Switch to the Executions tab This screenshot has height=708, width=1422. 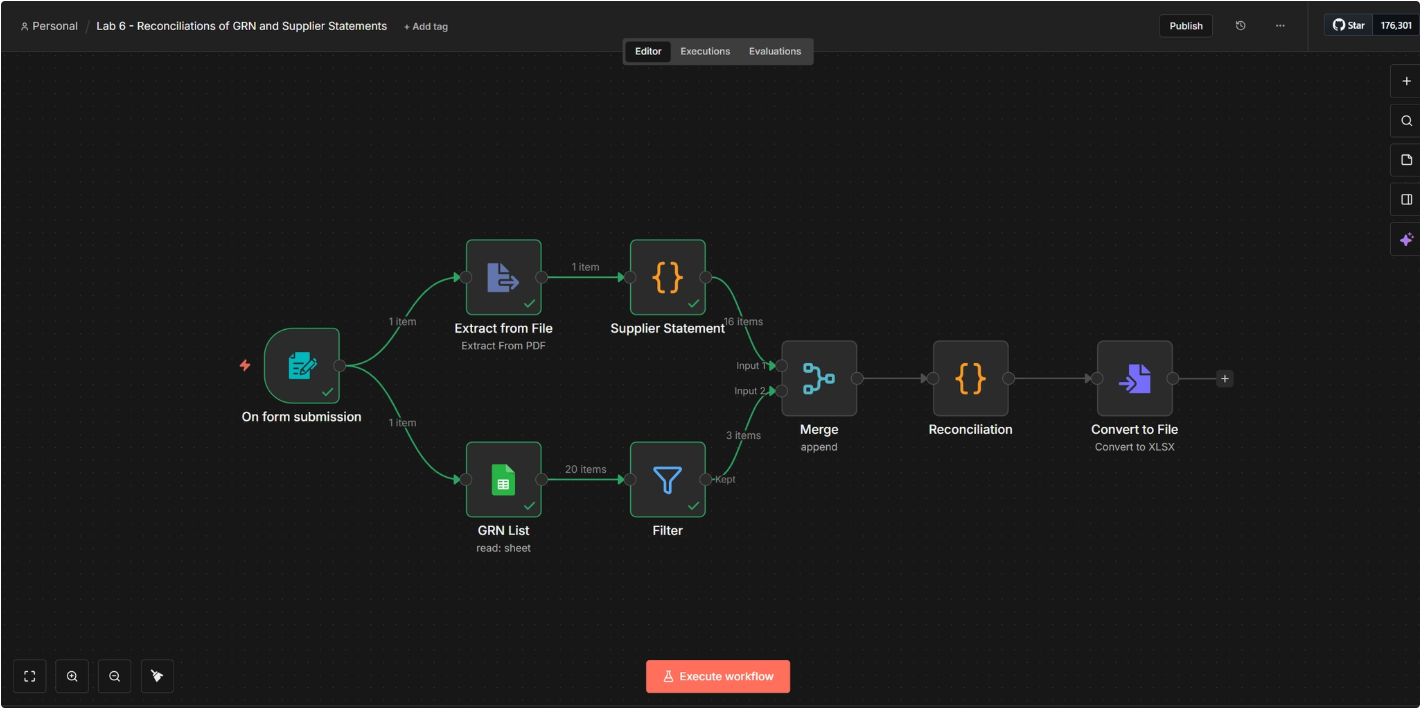tap(705, 51)
